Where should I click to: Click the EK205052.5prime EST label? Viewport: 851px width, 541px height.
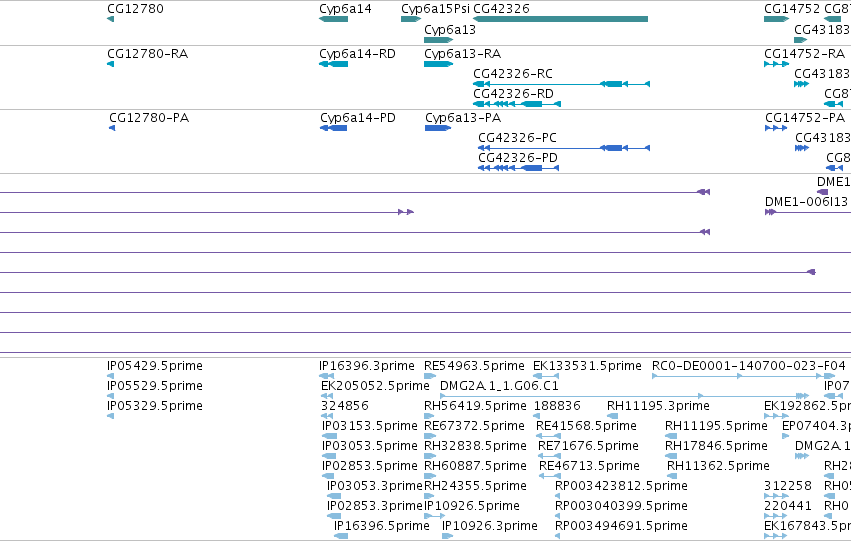375,386
